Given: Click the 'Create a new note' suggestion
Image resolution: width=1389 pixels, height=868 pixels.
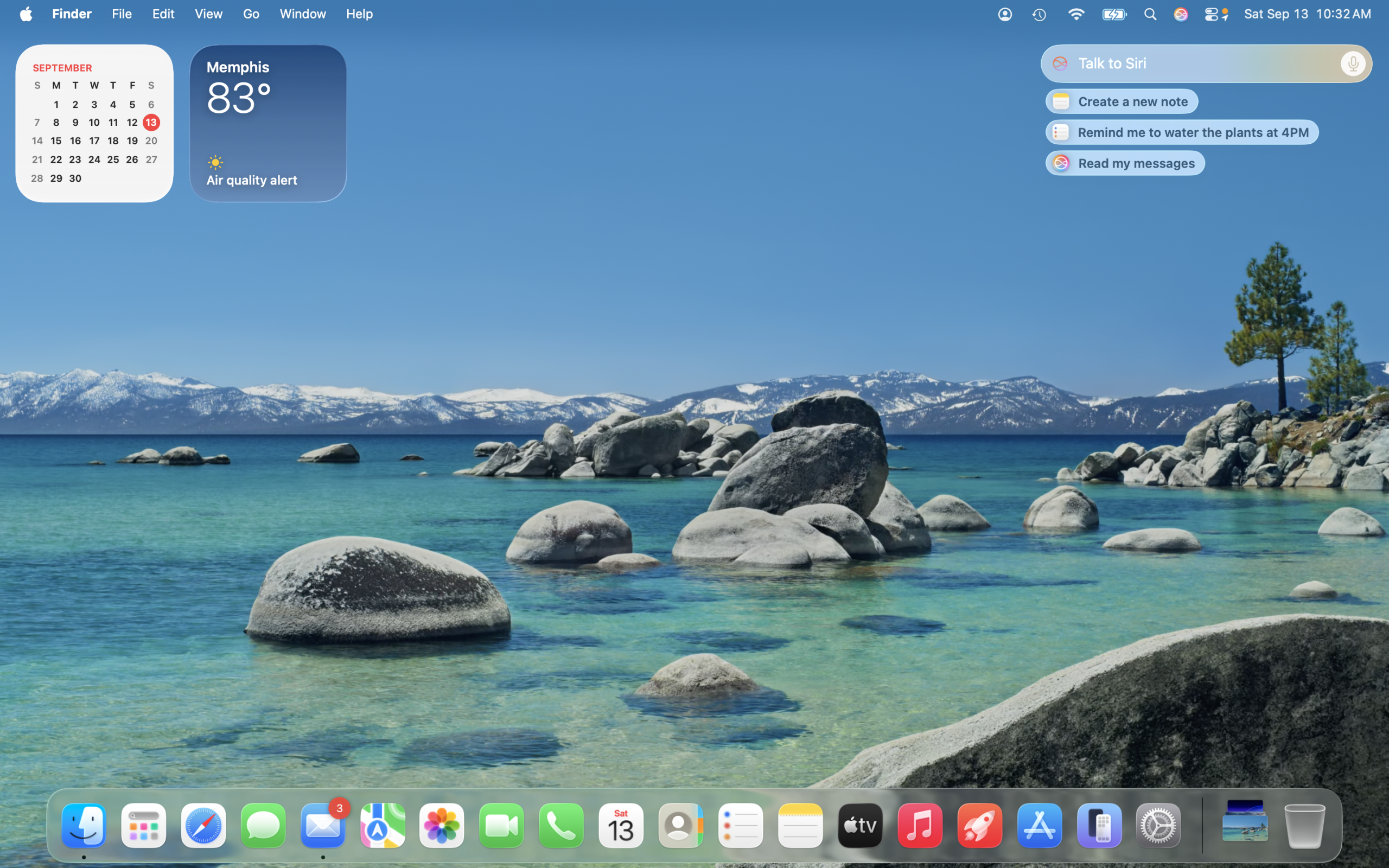Looking at the screenshot, I should click(1122, 101).
